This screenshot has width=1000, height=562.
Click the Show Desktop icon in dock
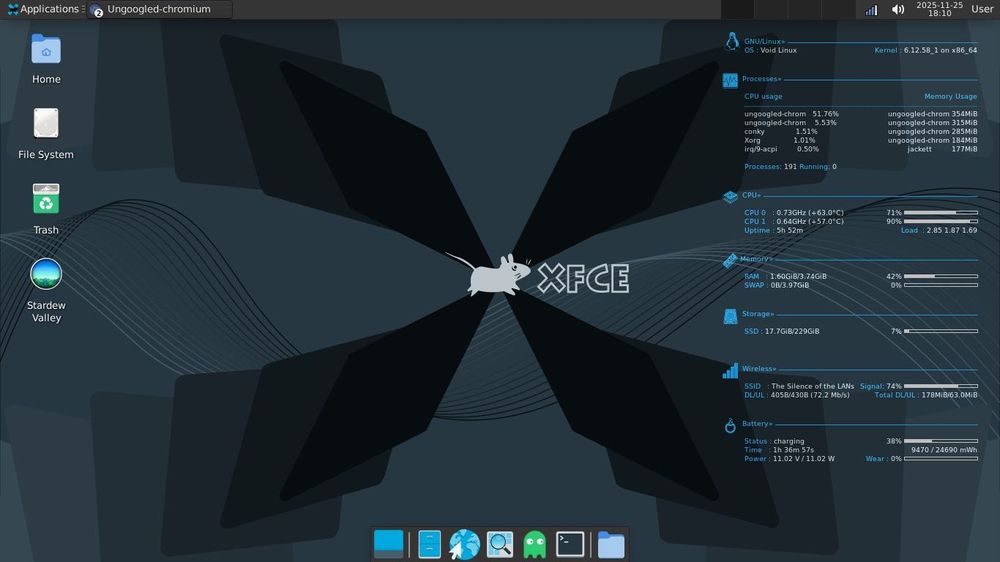pyautogui.click(x=388, y=544)
